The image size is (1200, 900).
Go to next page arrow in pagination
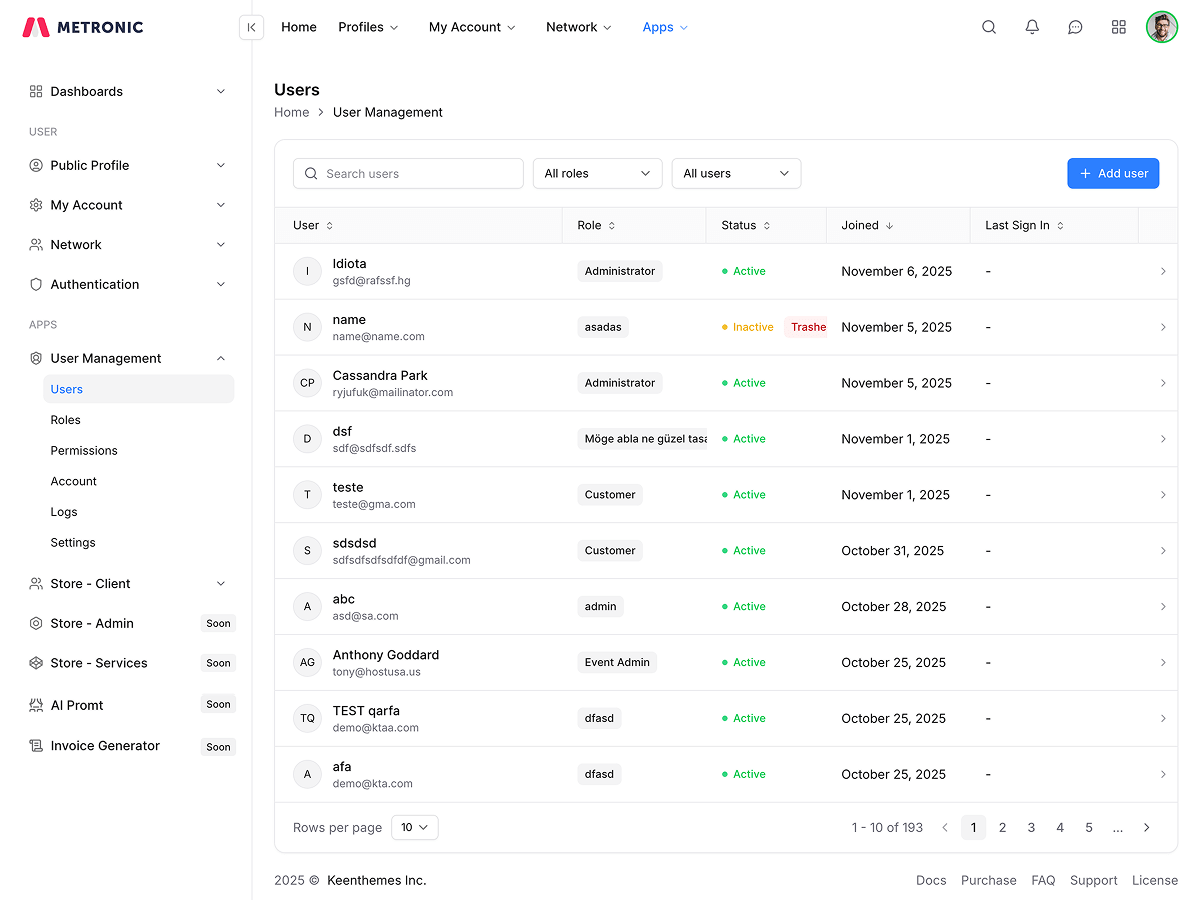click(x=1146, y=827)
